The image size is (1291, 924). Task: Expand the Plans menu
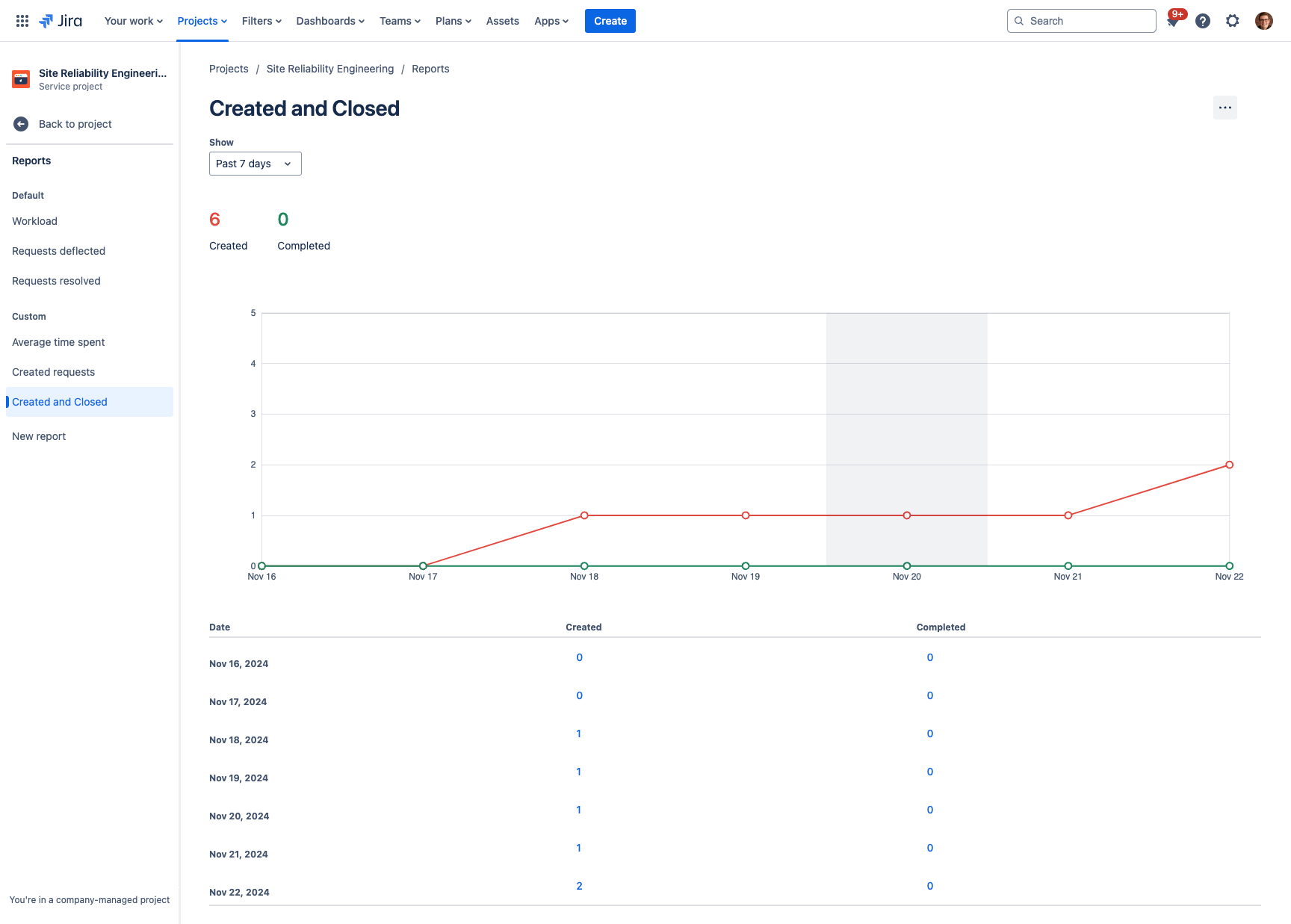tap(453, 21)
